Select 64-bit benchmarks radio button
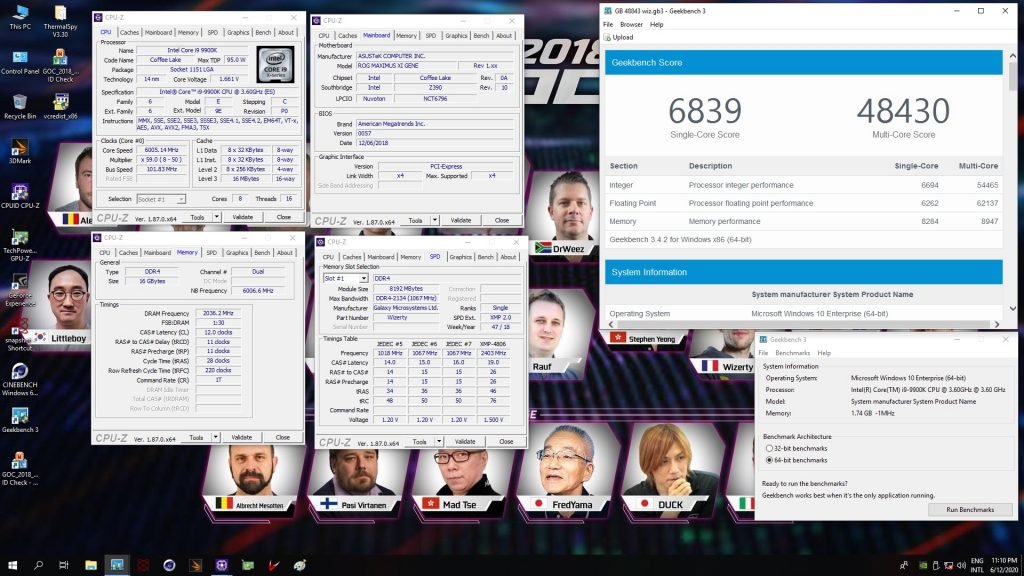 tap(769, 460)
